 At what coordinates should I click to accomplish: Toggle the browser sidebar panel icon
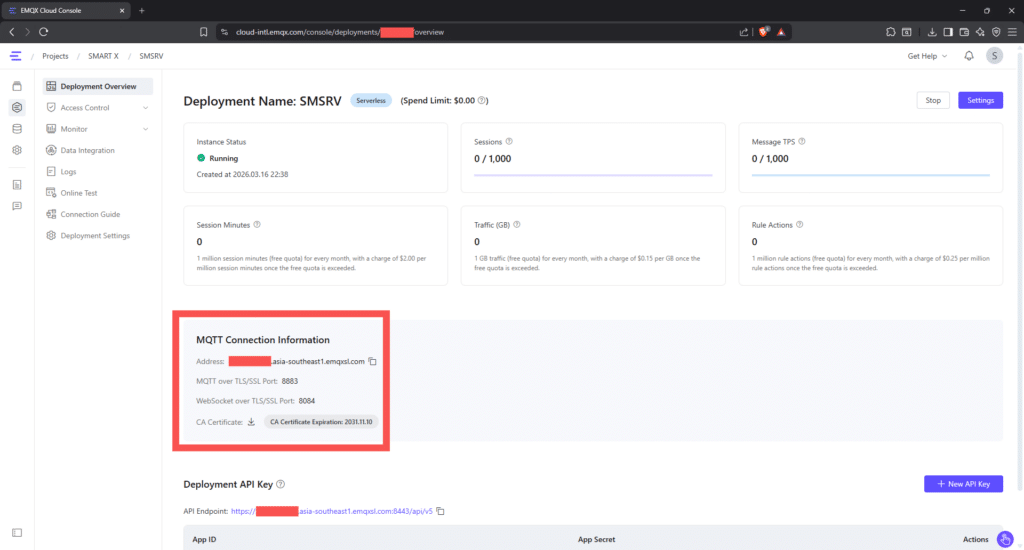[948, 32]
